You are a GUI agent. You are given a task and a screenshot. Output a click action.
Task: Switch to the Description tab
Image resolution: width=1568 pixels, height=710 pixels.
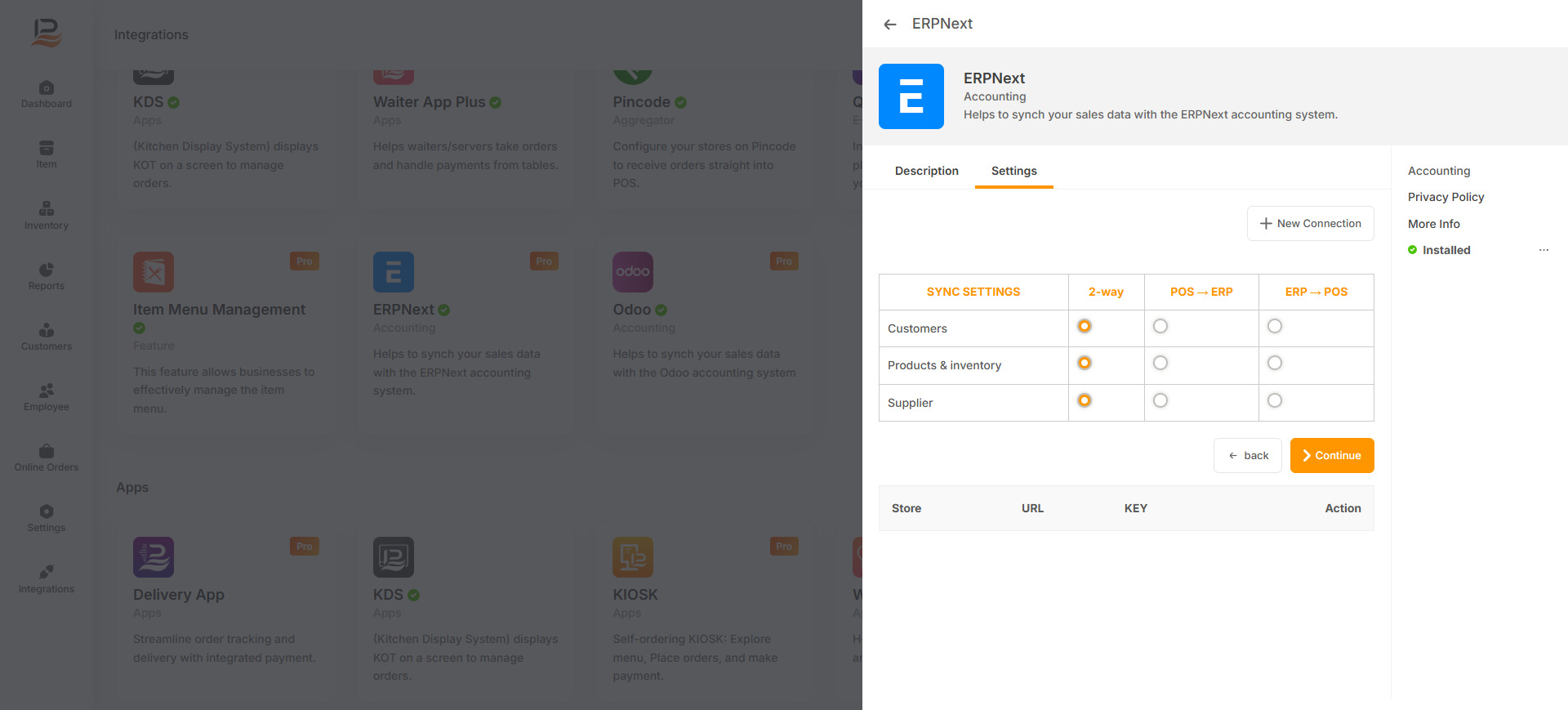point(926,171)
